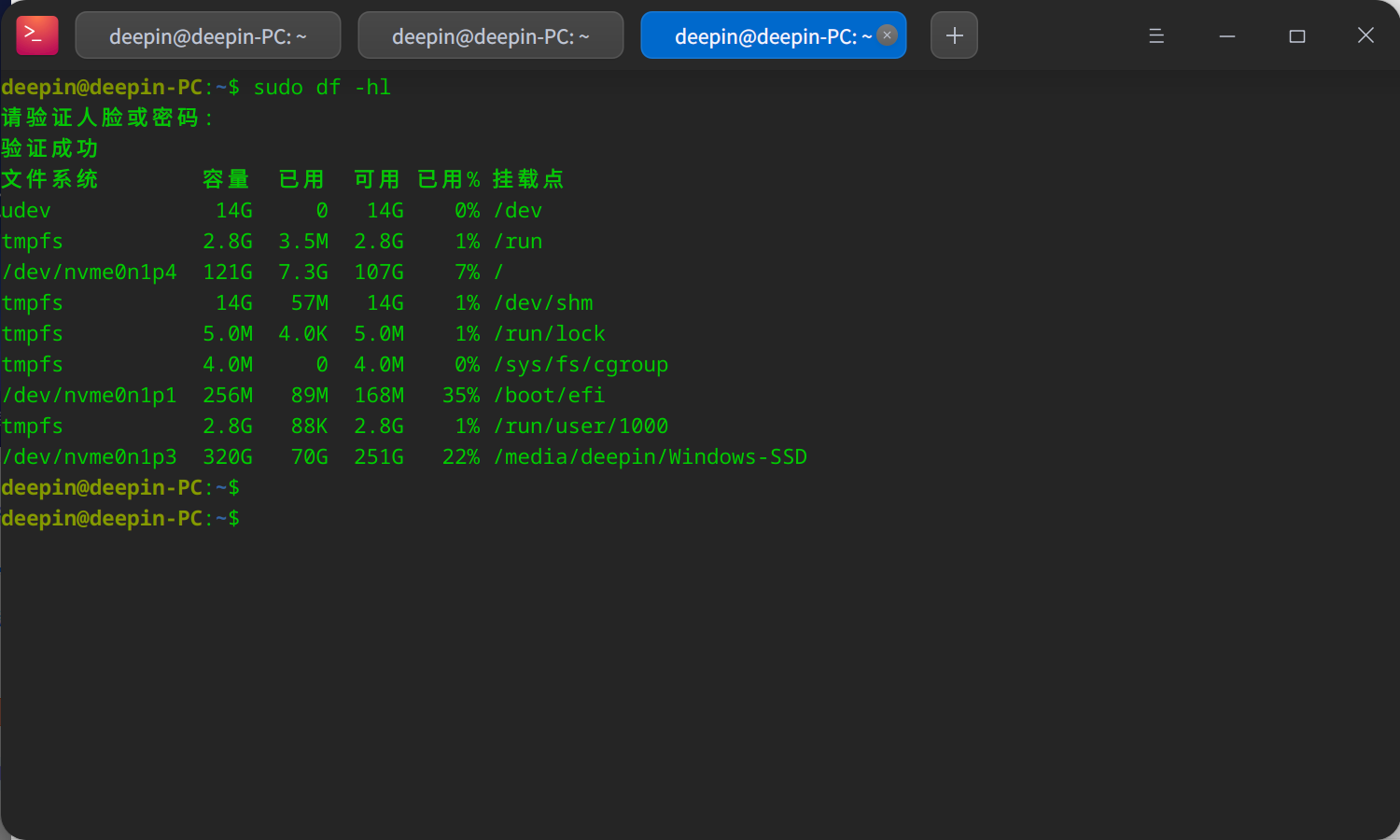
Task: Click the /boot/efi mount point text
Action: (549, 395)
